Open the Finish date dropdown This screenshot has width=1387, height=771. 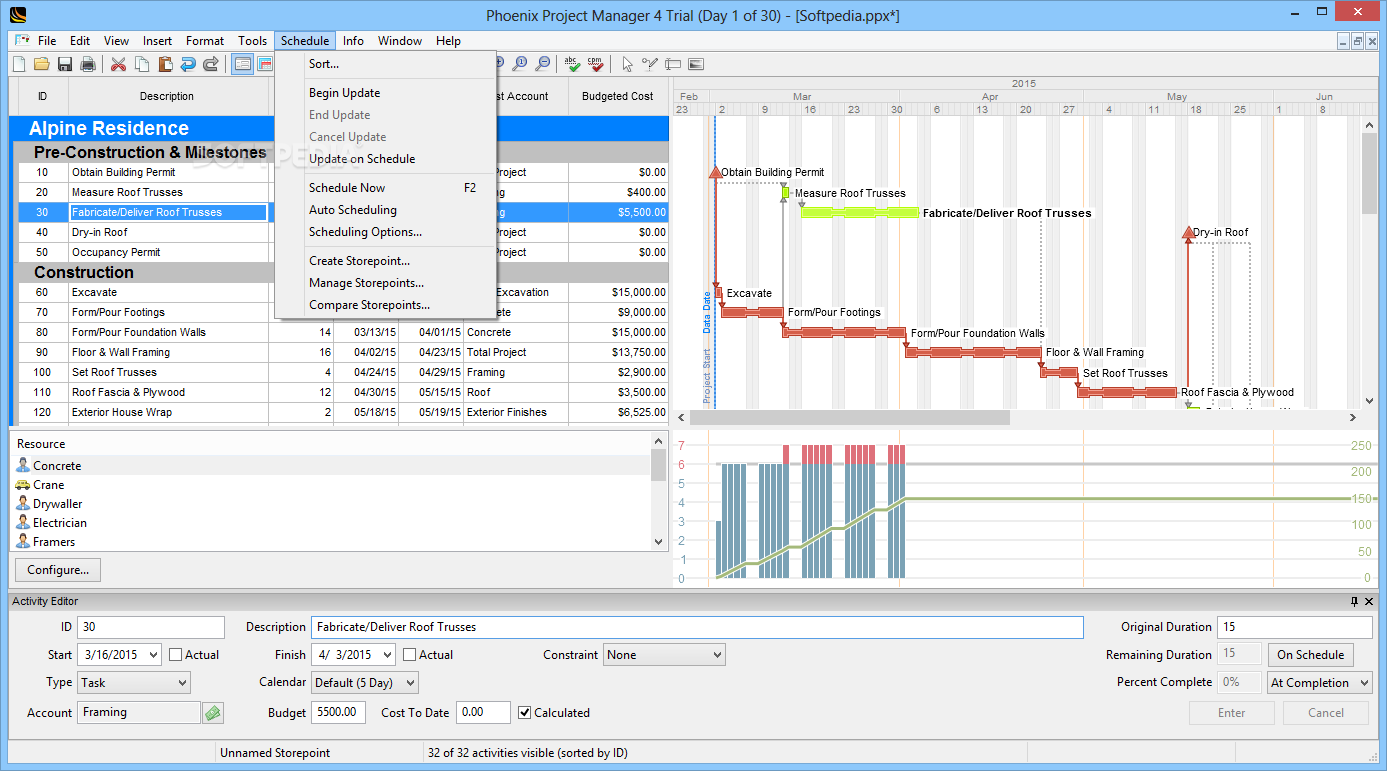tap(387, 655)
